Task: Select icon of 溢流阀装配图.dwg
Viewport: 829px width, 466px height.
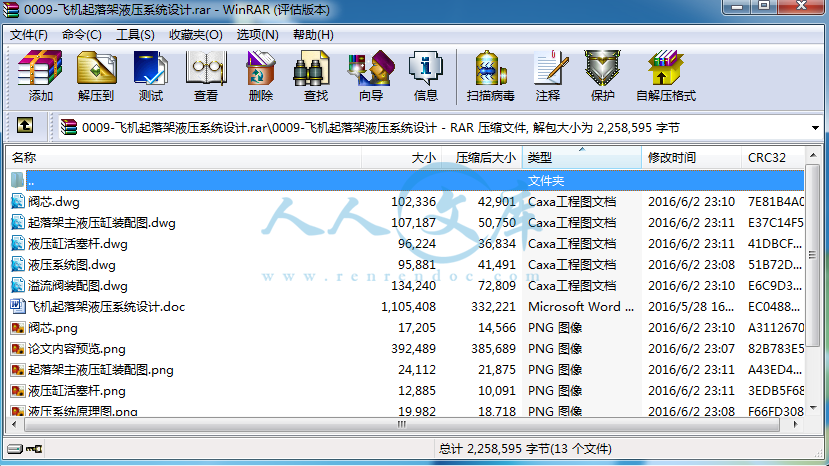Action: click(18, 286)
